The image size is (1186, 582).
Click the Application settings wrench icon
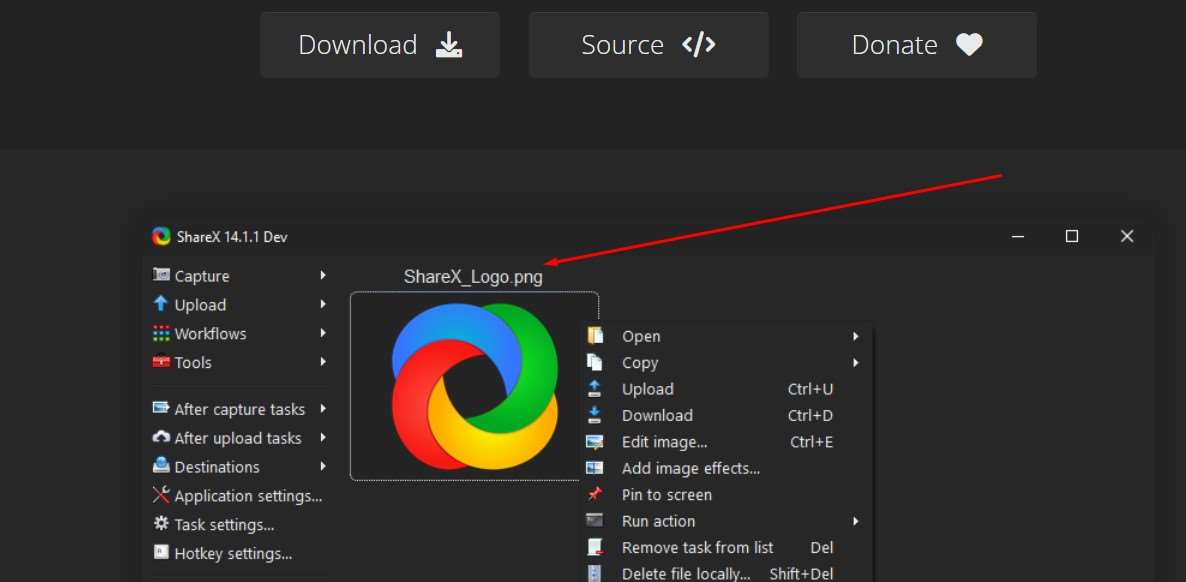click(x=161, y=494)
